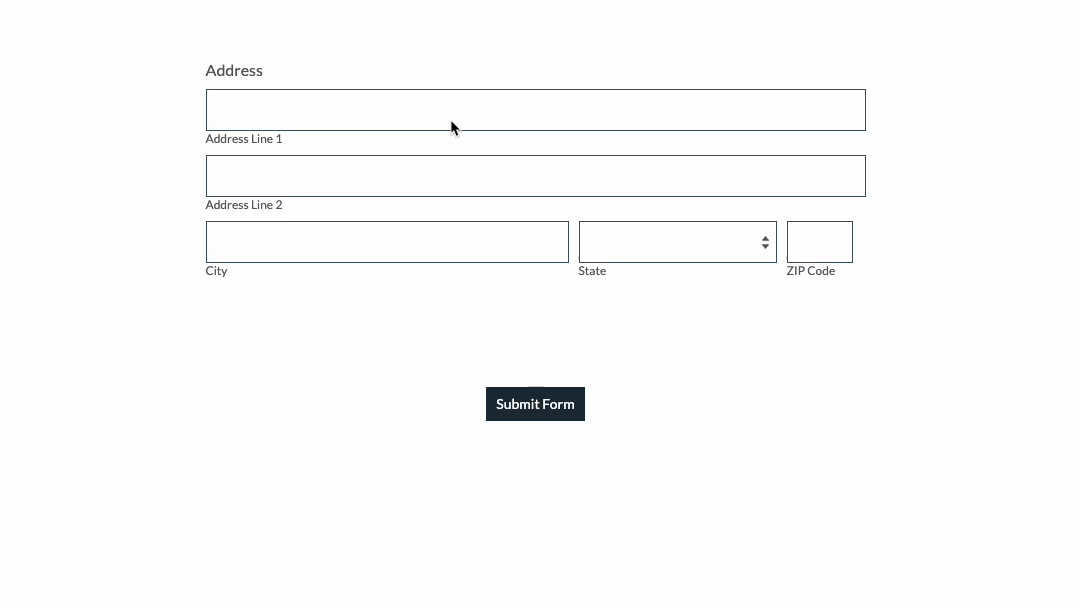This screenshot has height=608, width=1080.
Task: Click the City field label
Action: (216, 270)
